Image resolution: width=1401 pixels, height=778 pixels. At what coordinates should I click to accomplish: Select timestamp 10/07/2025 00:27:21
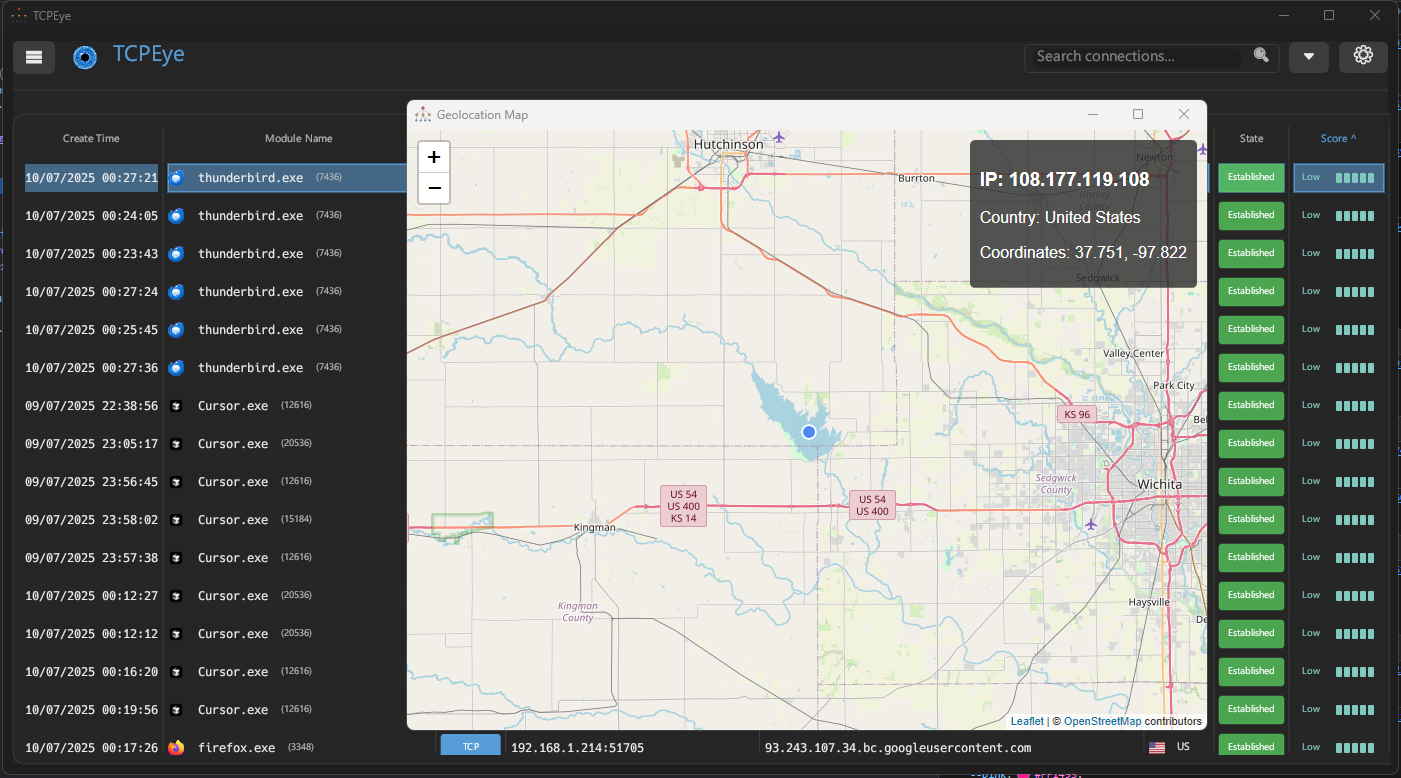click(x=91, y=178)
